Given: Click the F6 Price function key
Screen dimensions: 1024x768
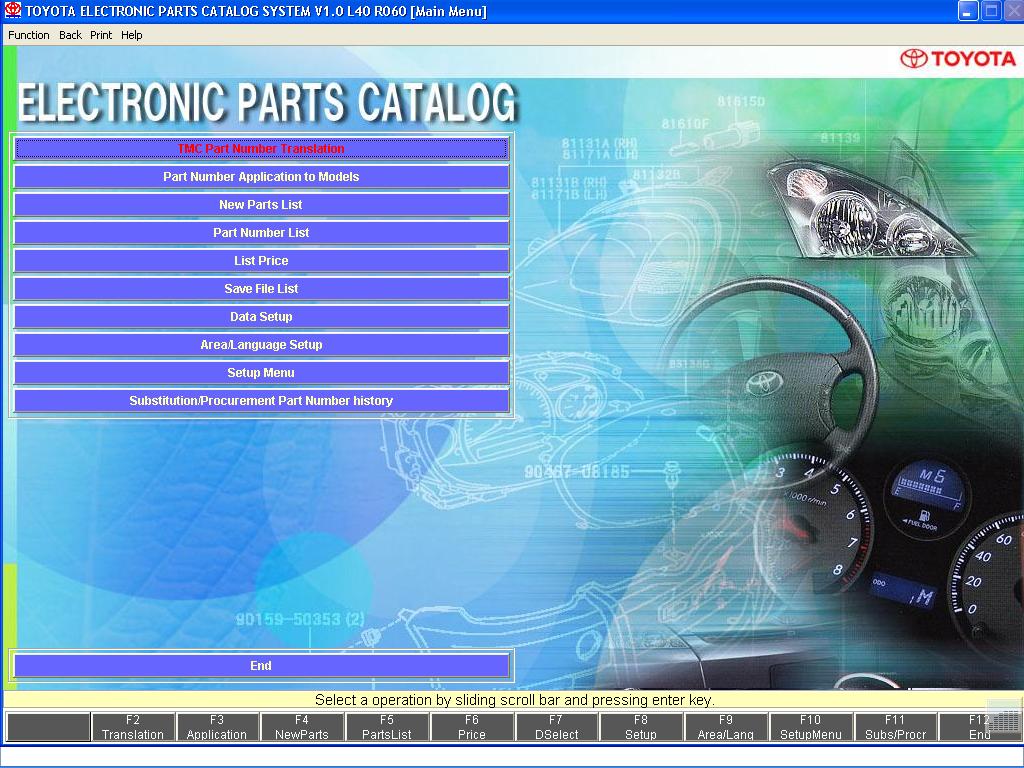Looking at the screenshot, I should [x=472, y=727].
